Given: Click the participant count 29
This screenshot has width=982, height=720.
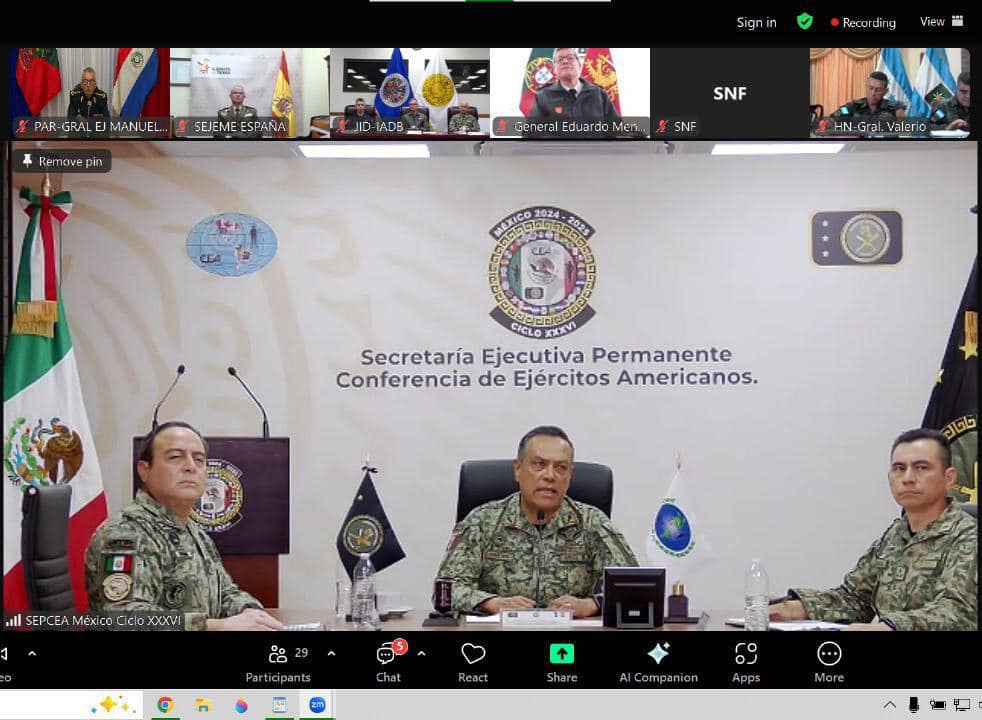Looking at the screenshot, I should 301,653.
